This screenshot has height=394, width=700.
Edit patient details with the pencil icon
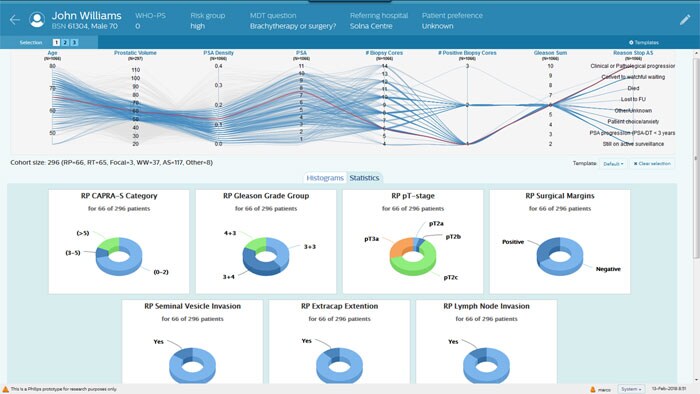coord(685,20)
